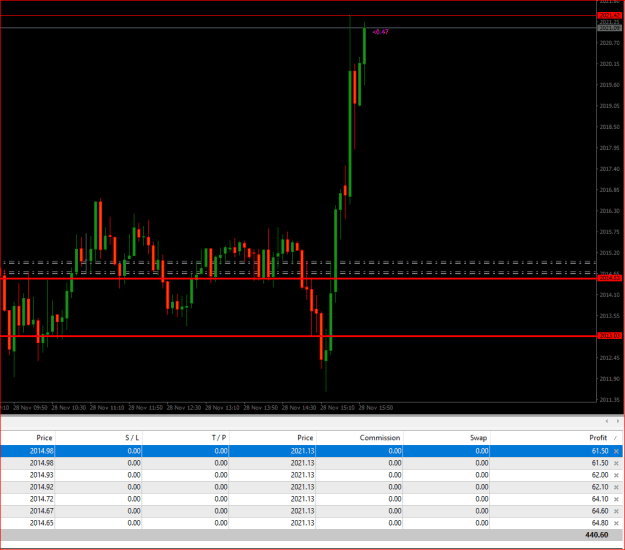Select the trade opened at 2014.72
The height and width of the screenshot is (550, 625).
pos(311,499)
